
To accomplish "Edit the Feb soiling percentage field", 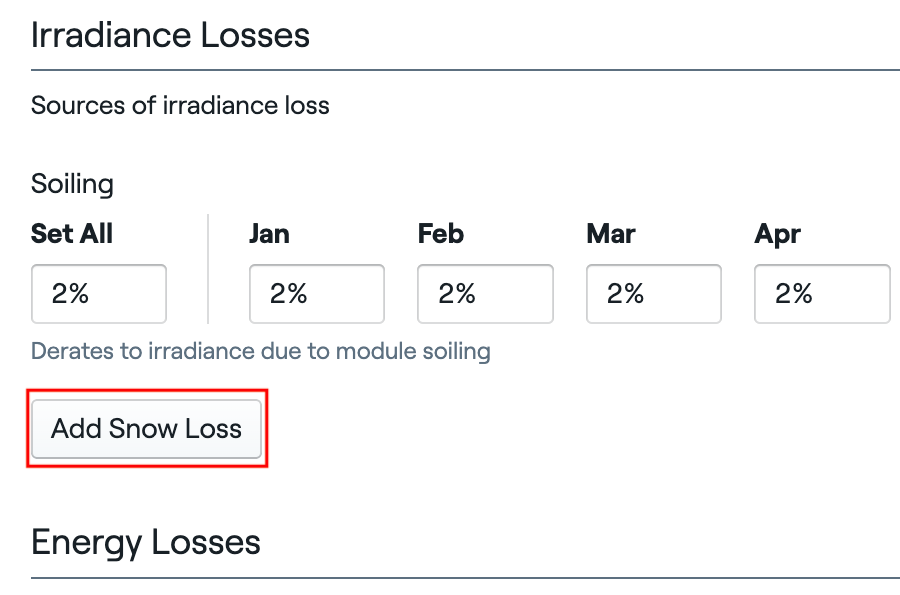I will click(485, 294).
